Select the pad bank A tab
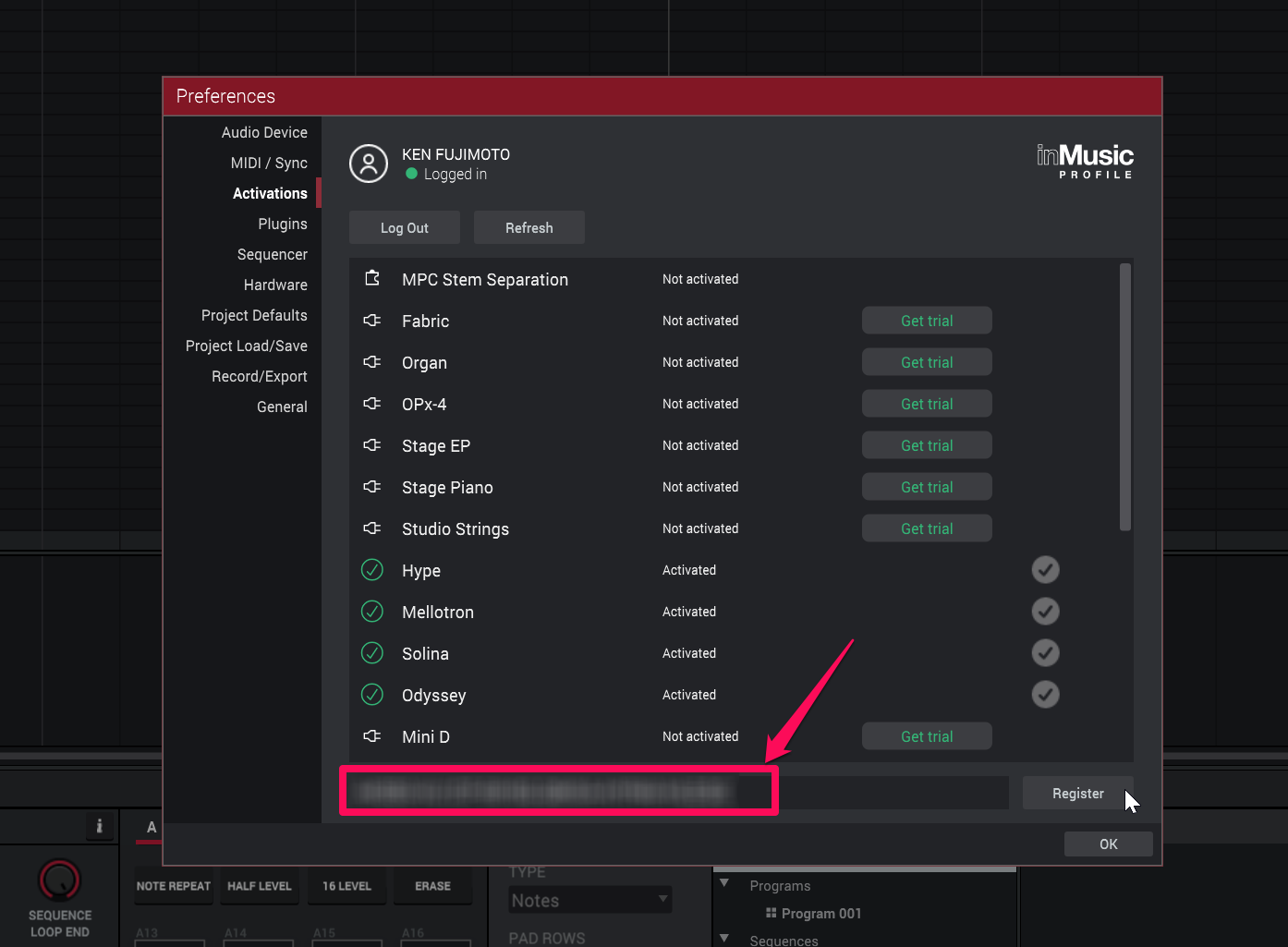Viewport: 1288px width, 947px height. pyautogui.click(x=152, y=827)
